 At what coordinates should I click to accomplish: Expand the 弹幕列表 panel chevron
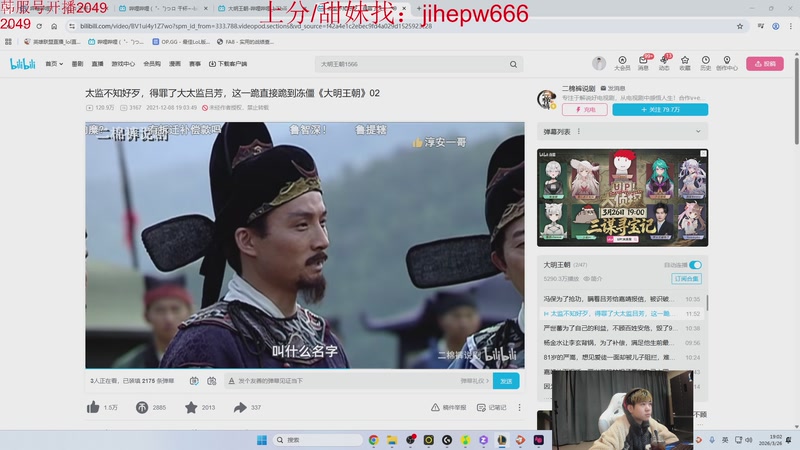point(698,132)
